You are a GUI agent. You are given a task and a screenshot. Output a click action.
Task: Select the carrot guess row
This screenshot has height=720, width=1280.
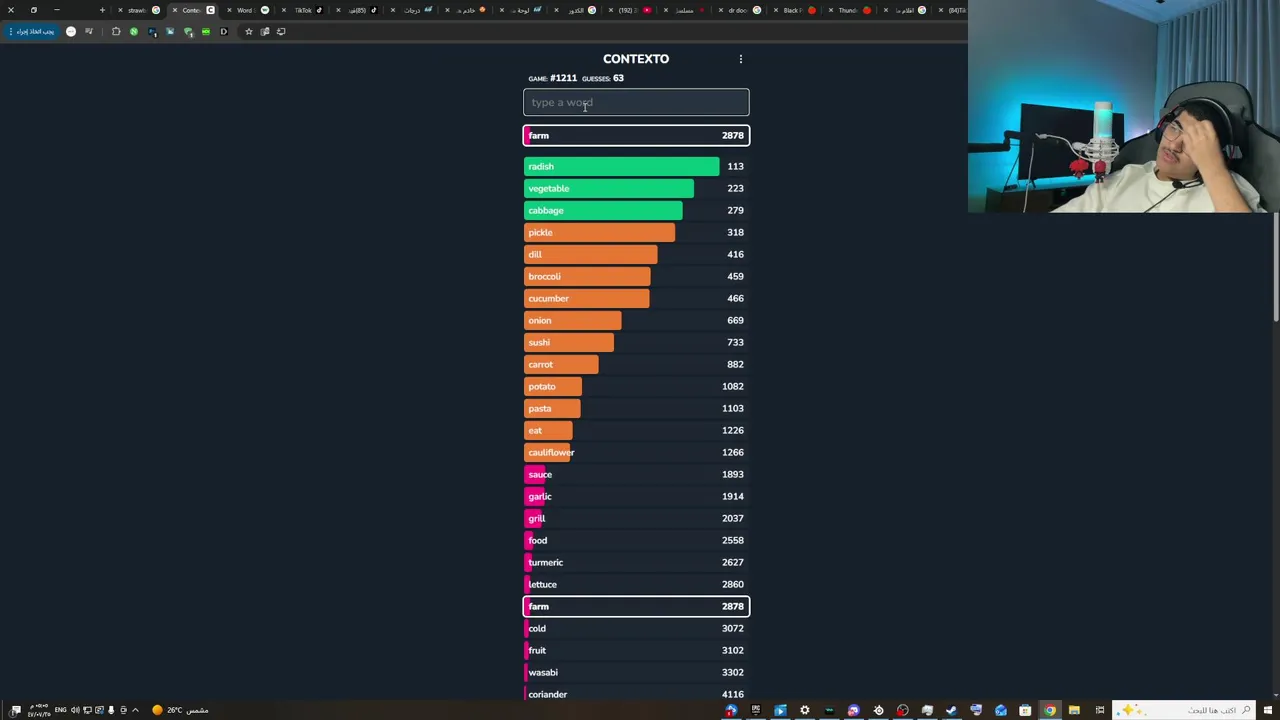(636, 364)
